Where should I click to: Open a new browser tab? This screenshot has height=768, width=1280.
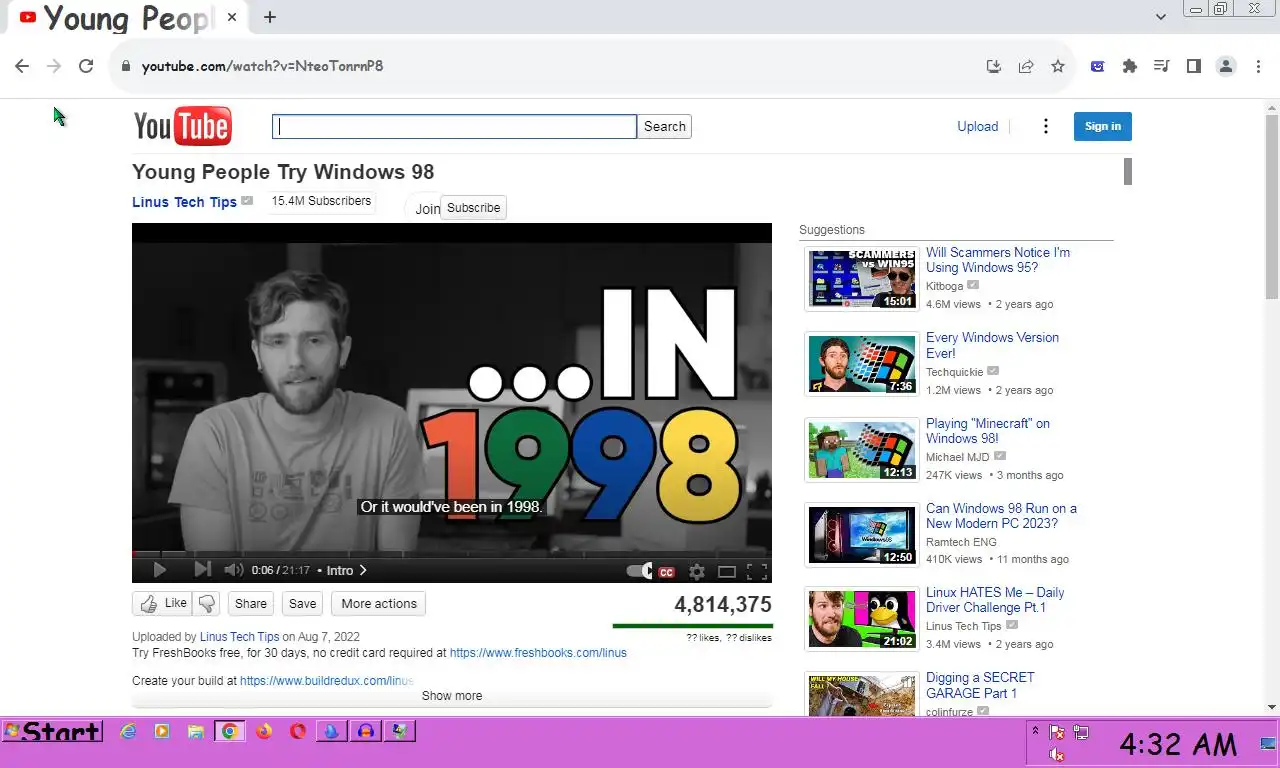click(x=270, y=17)
